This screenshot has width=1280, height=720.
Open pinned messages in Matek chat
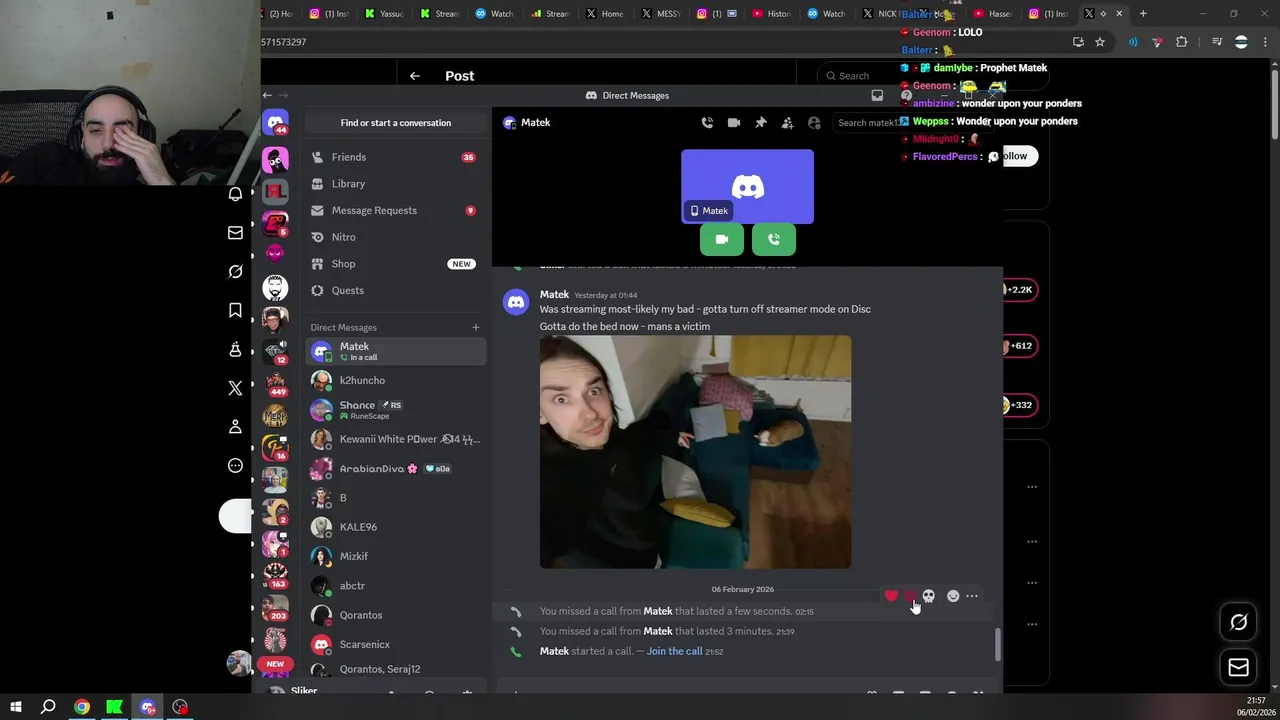pyautogui.click(x=761, y=123)
